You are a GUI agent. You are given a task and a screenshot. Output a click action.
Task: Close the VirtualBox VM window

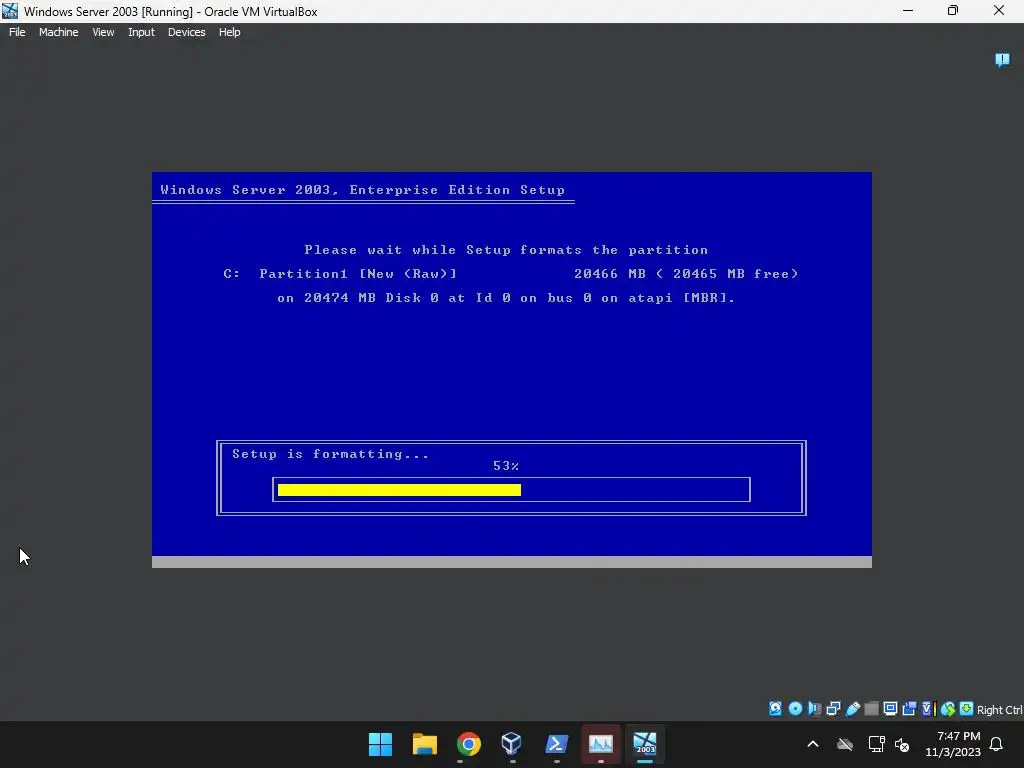click(x=999, y=11)
